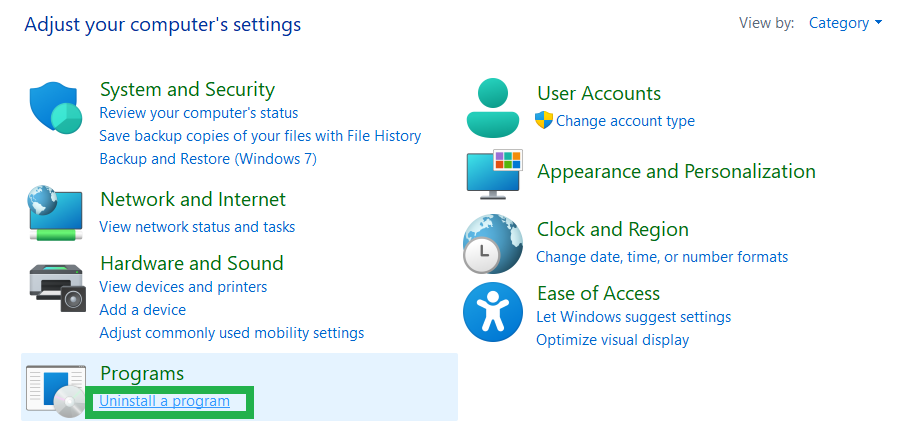Select Optimize visual display link

pos(612,340)
